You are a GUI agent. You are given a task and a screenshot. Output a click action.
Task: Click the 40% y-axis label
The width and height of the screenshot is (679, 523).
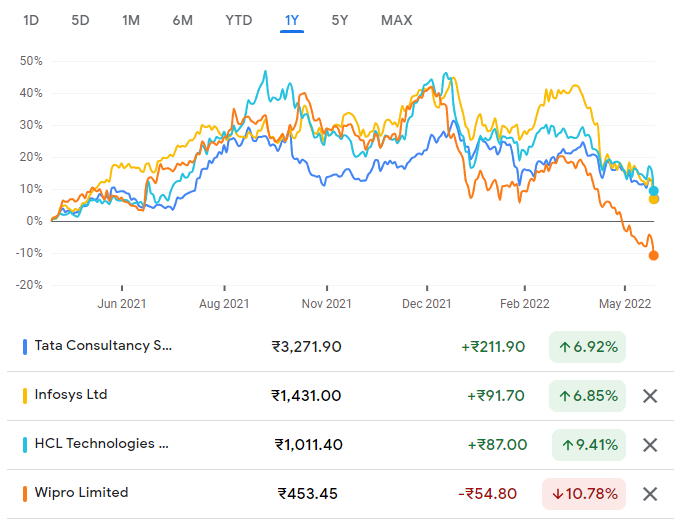31,93
